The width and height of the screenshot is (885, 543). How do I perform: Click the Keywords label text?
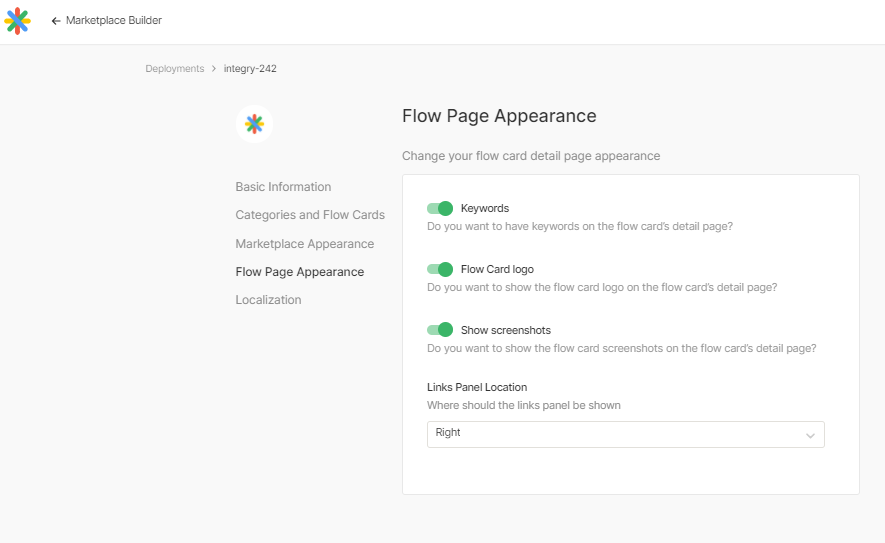[485, 208]
